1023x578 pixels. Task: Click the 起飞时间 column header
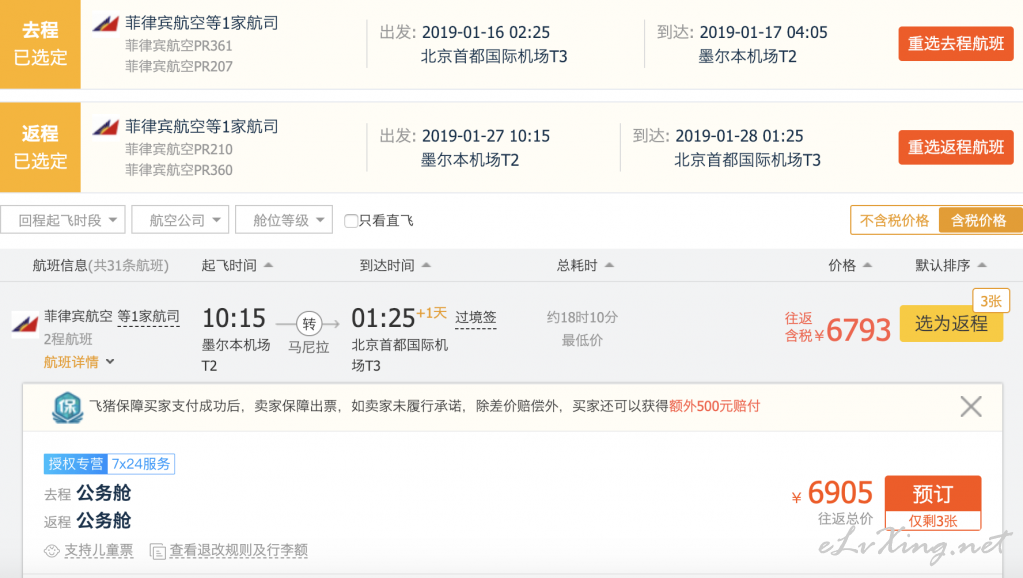(229, 266)
